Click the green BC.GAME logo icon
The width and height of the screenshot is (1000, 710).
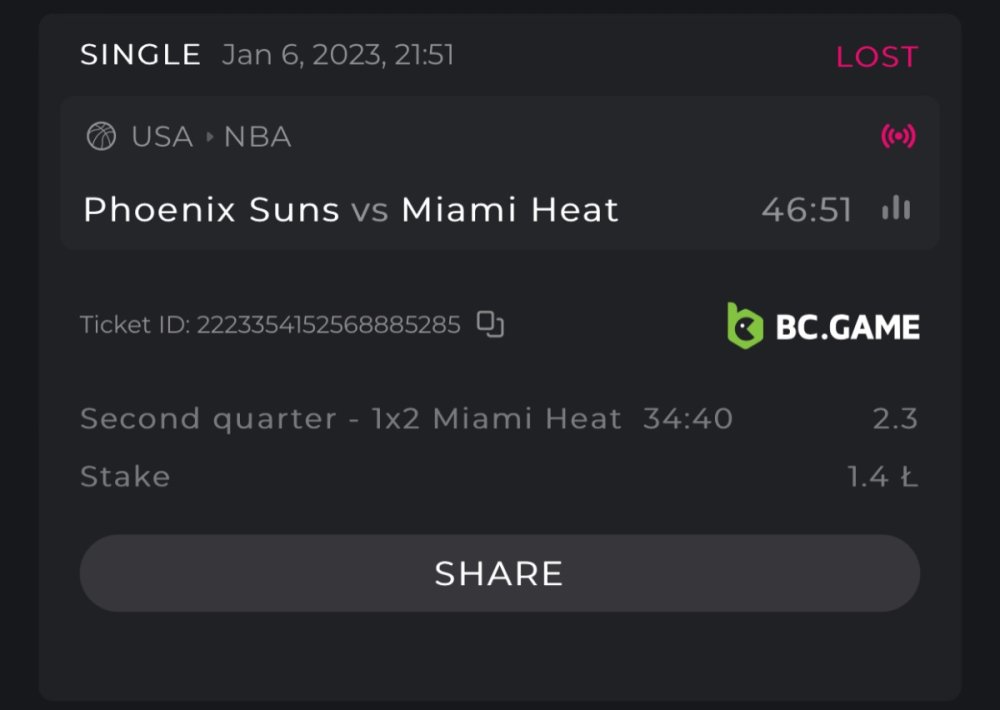(x=745, y=326)
